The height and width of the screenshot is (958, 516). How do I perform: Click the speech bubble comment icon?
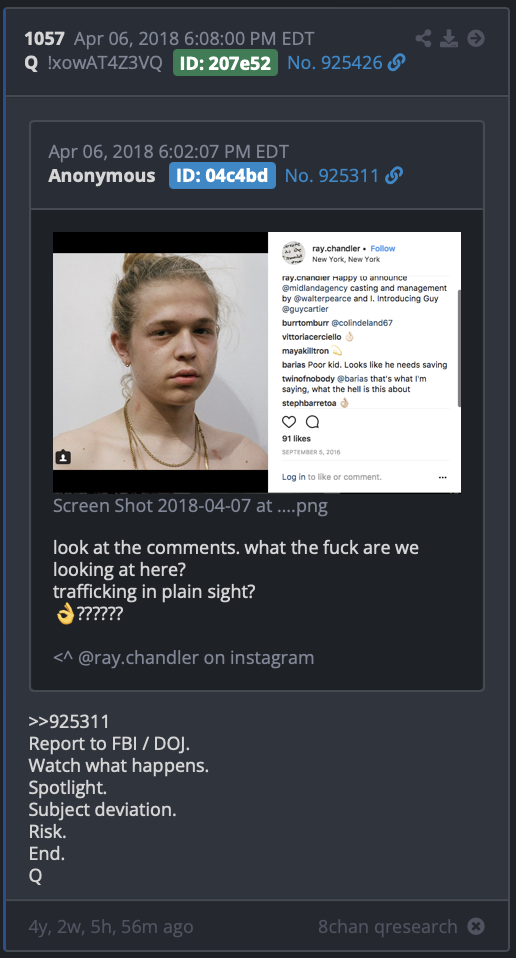pyautogui.click(x=312, y=422)
